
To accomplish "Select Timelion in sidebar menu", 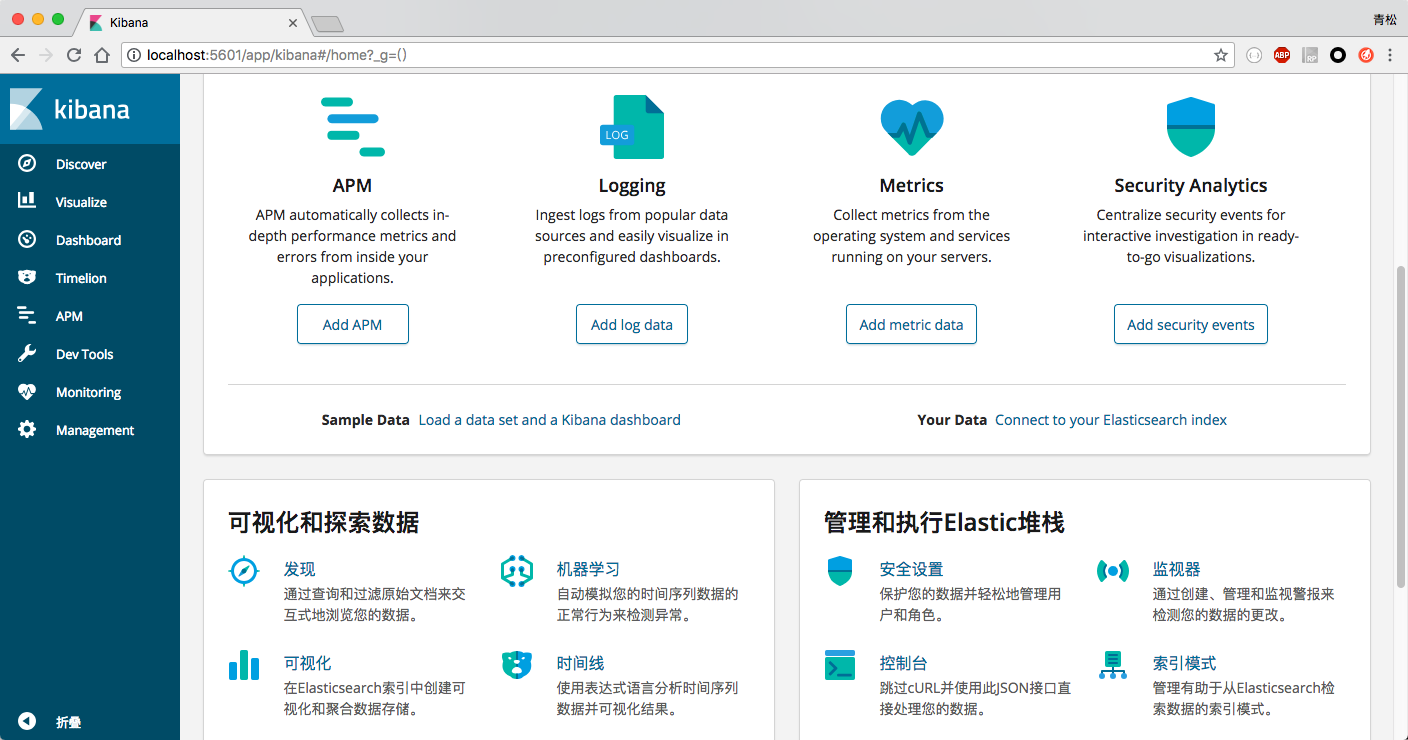I will pos(81,278).
